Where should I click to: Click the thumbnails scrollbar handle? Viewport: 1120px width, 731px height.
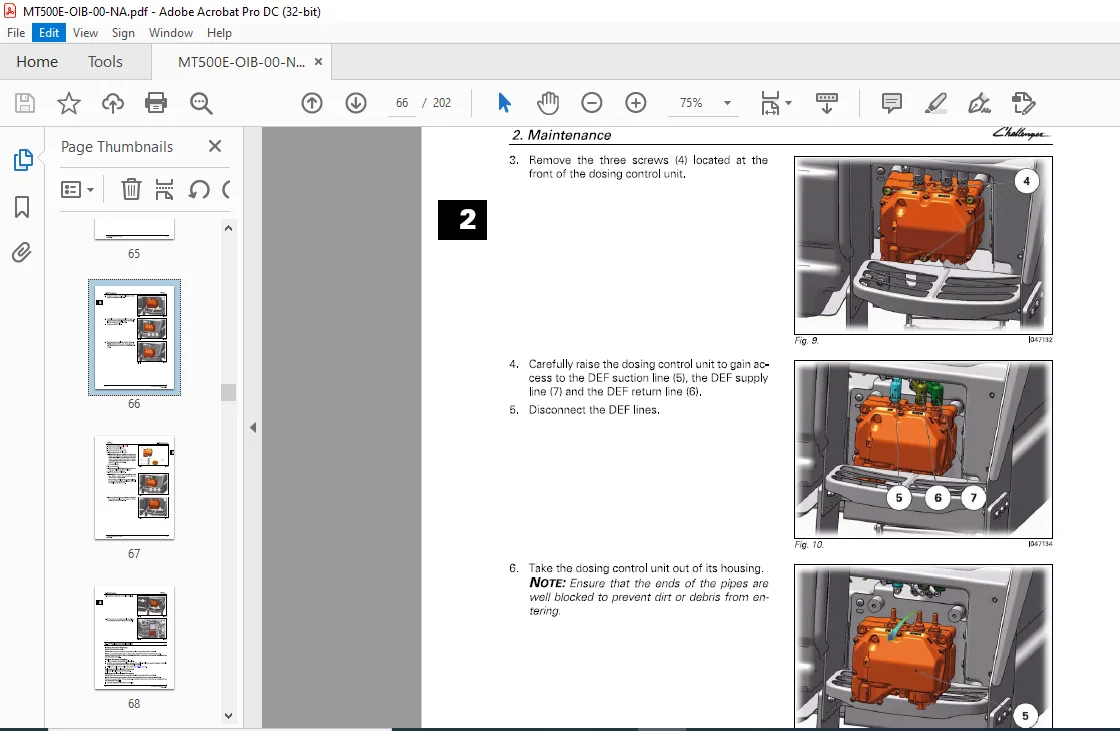tap(229, 392)
